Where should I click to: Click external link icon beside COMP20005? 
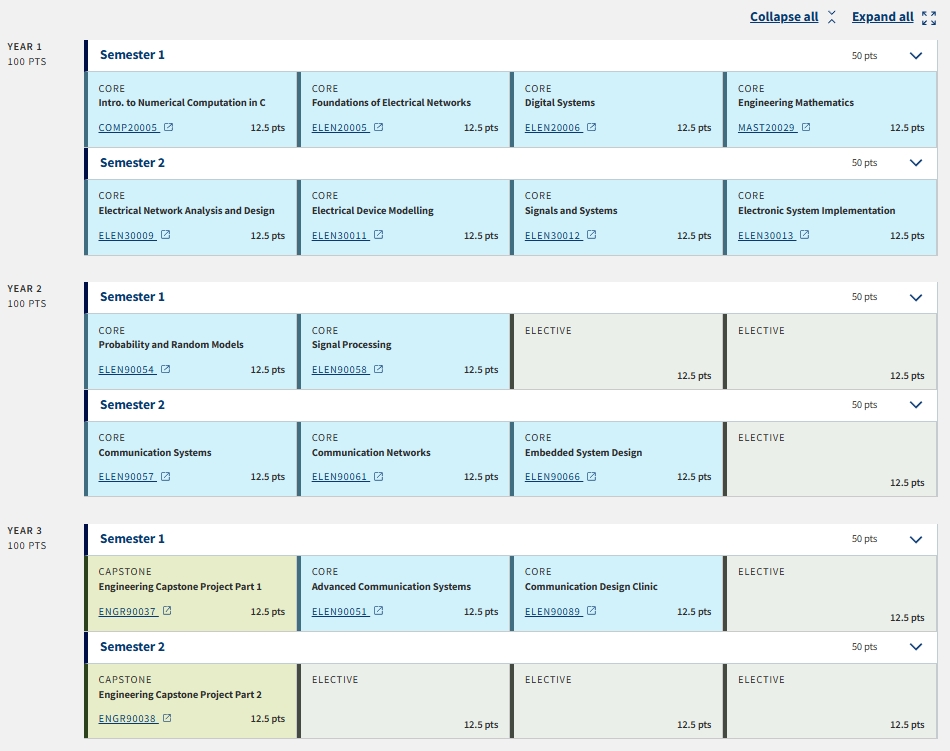(x=168, y=128)
